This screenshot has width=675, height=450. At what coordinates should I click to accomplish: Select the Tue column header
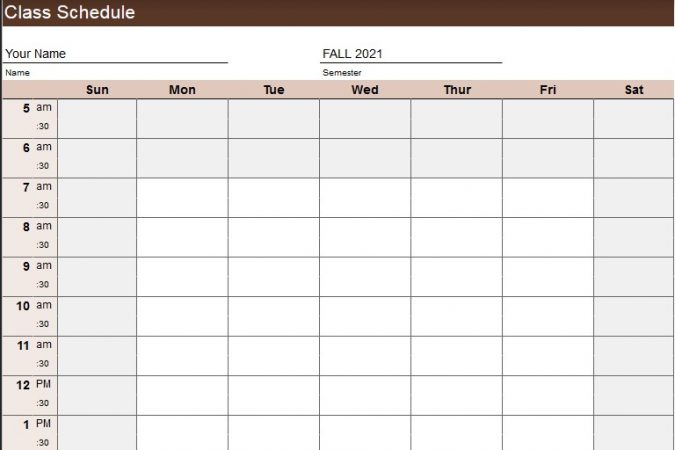(274, 90)
